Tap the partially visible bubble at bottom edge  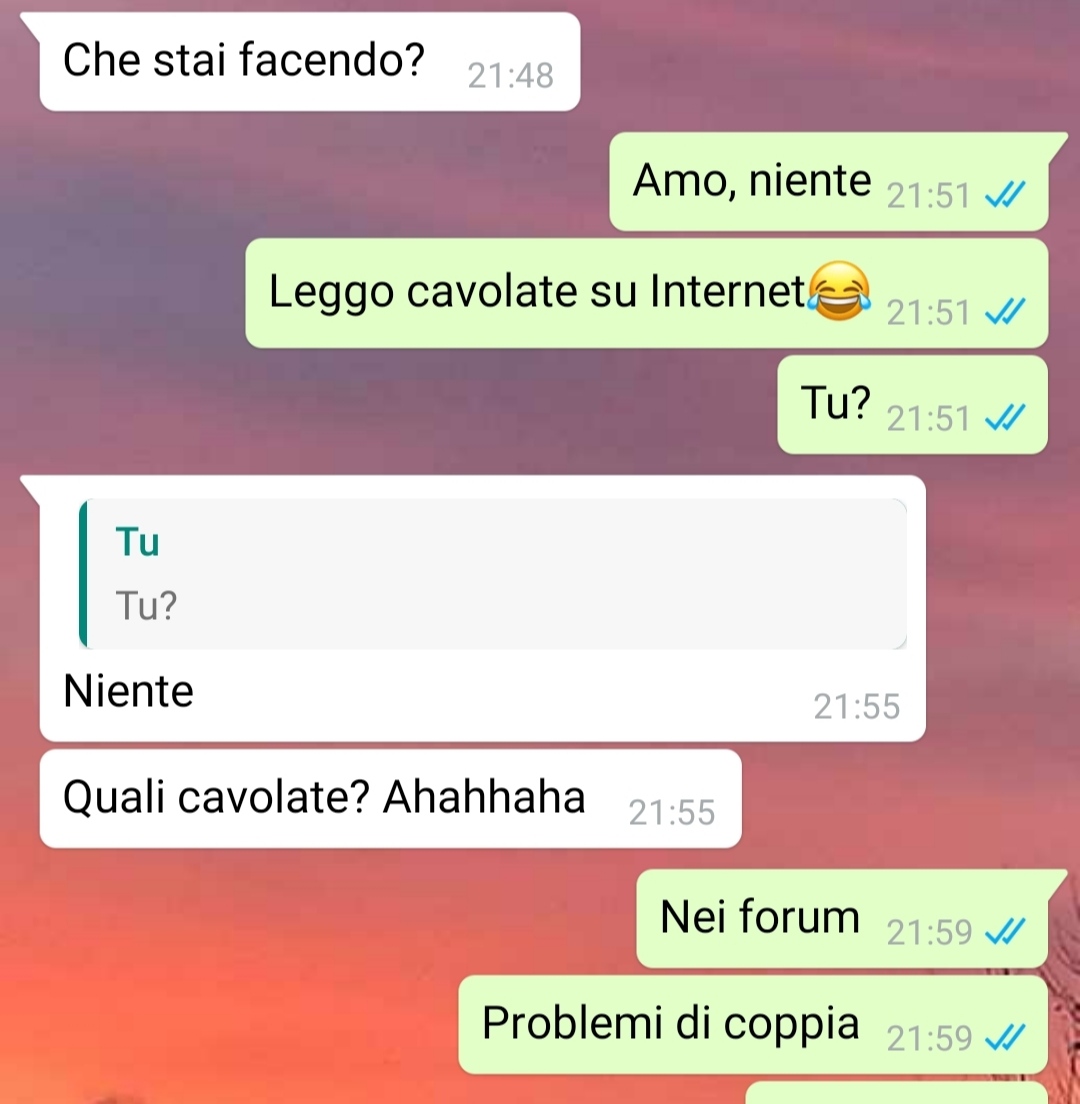click(896, 1093)
